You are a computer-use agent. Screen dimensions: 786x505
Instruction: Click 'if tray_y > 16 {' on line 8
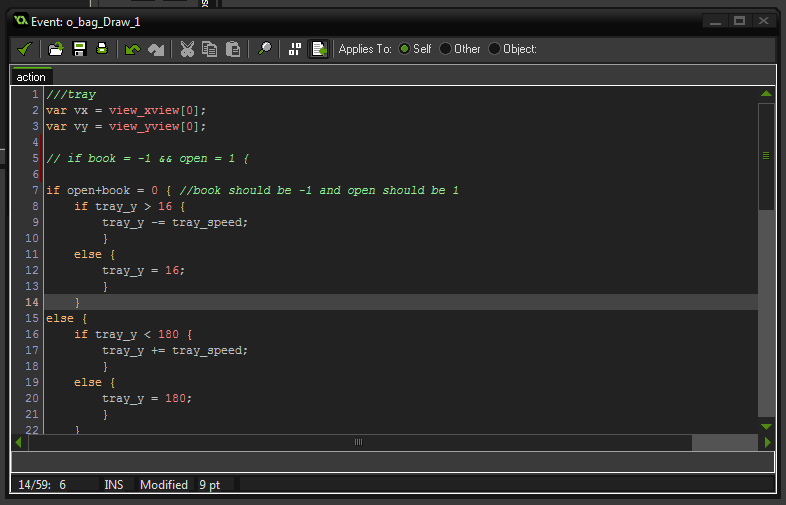click(x=129, y=207)
